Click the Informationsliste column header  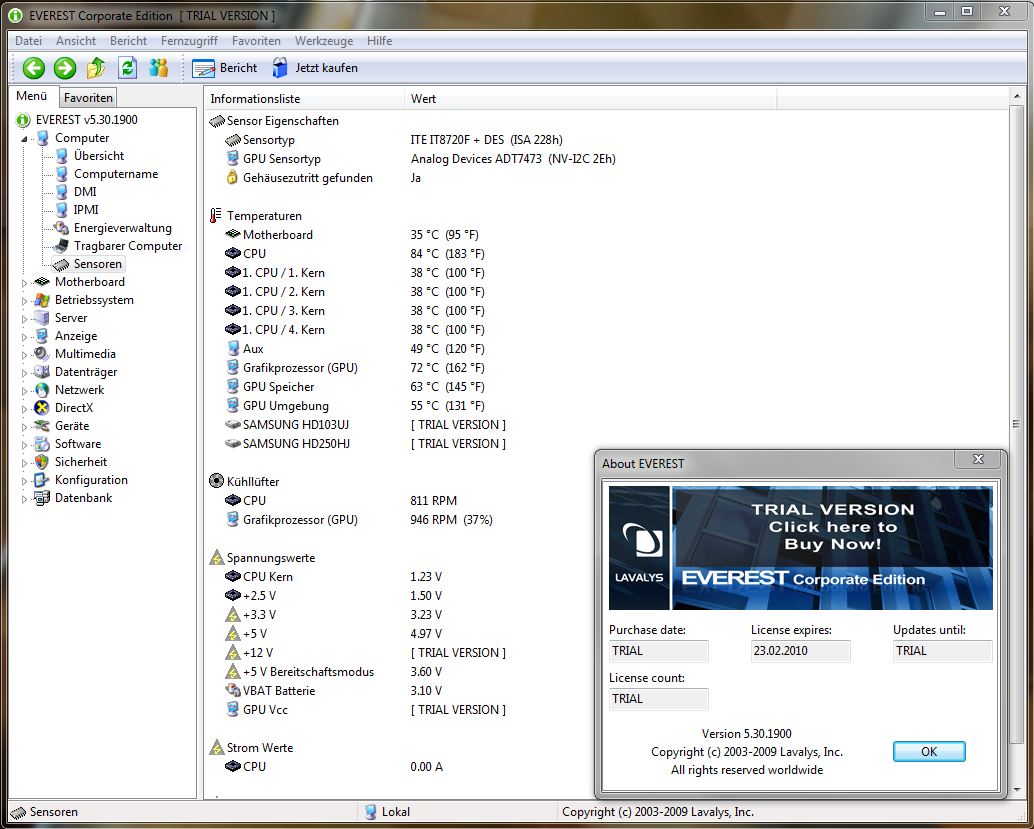click(305, 99)
